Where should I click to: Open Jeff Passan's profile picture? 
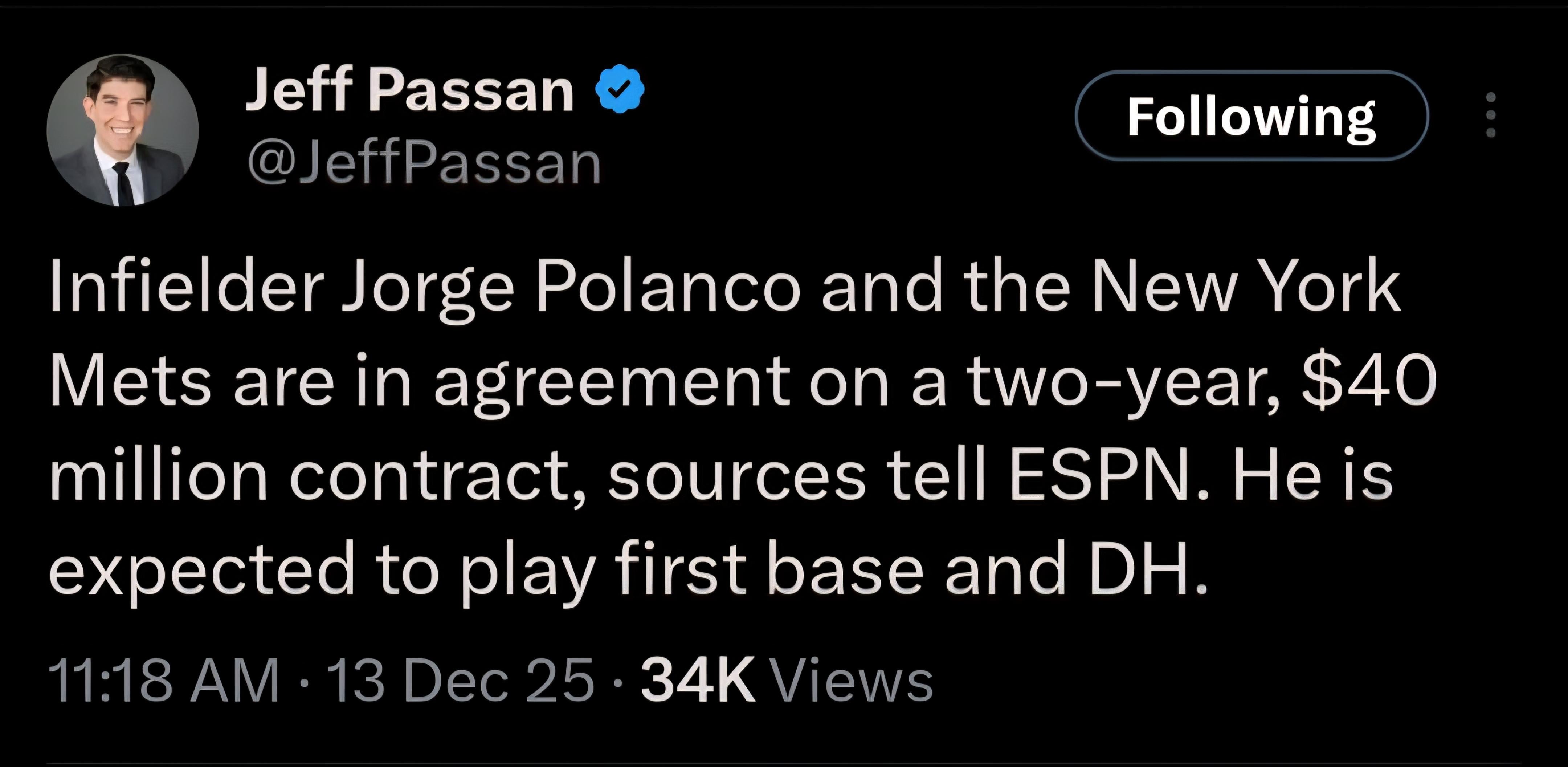[122, 130]
